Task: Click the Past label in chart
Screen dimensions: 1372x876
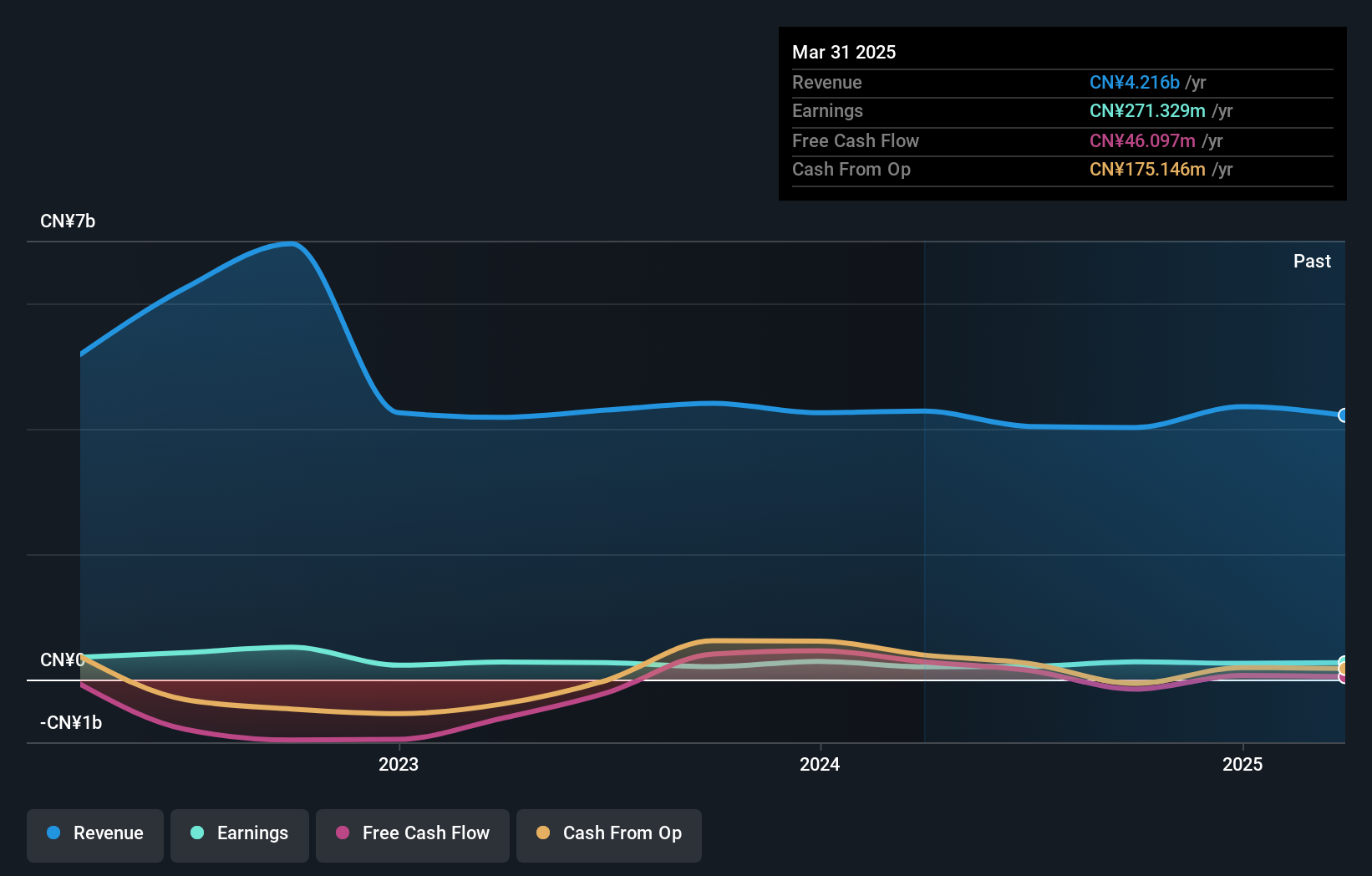Action: pos(1312,261)
